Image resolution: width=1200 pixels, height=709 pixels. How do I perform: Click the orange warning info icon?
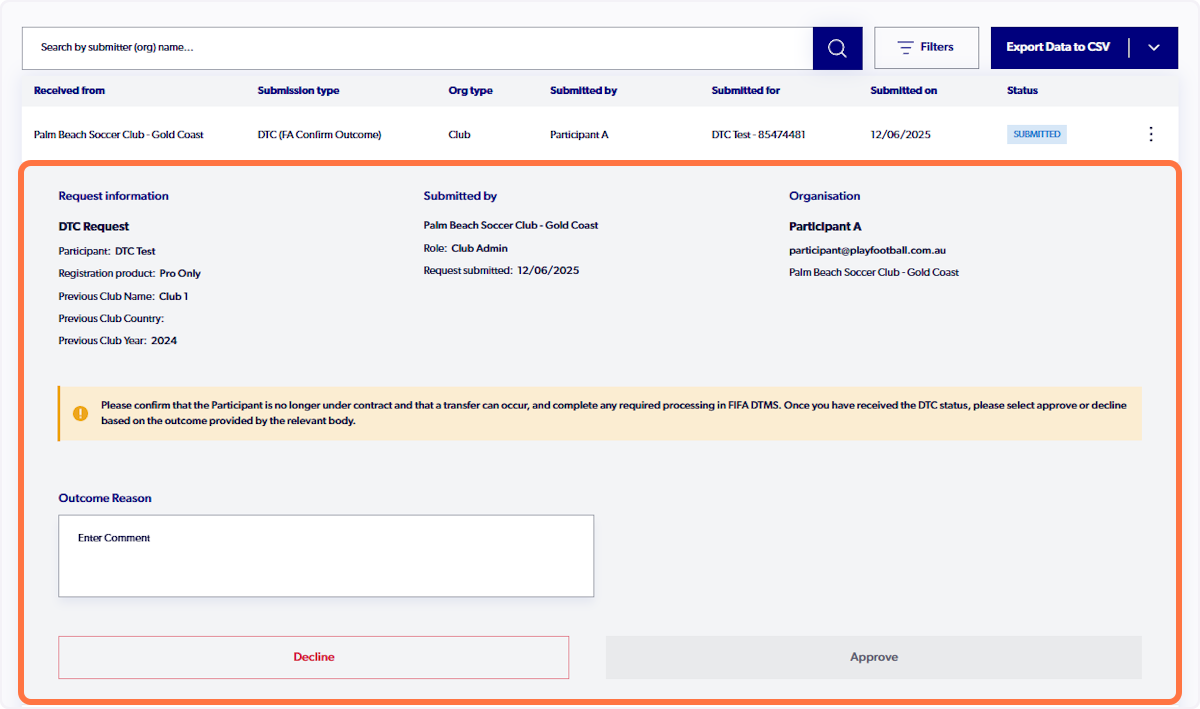pyautogui.click(x=80, y=413)
